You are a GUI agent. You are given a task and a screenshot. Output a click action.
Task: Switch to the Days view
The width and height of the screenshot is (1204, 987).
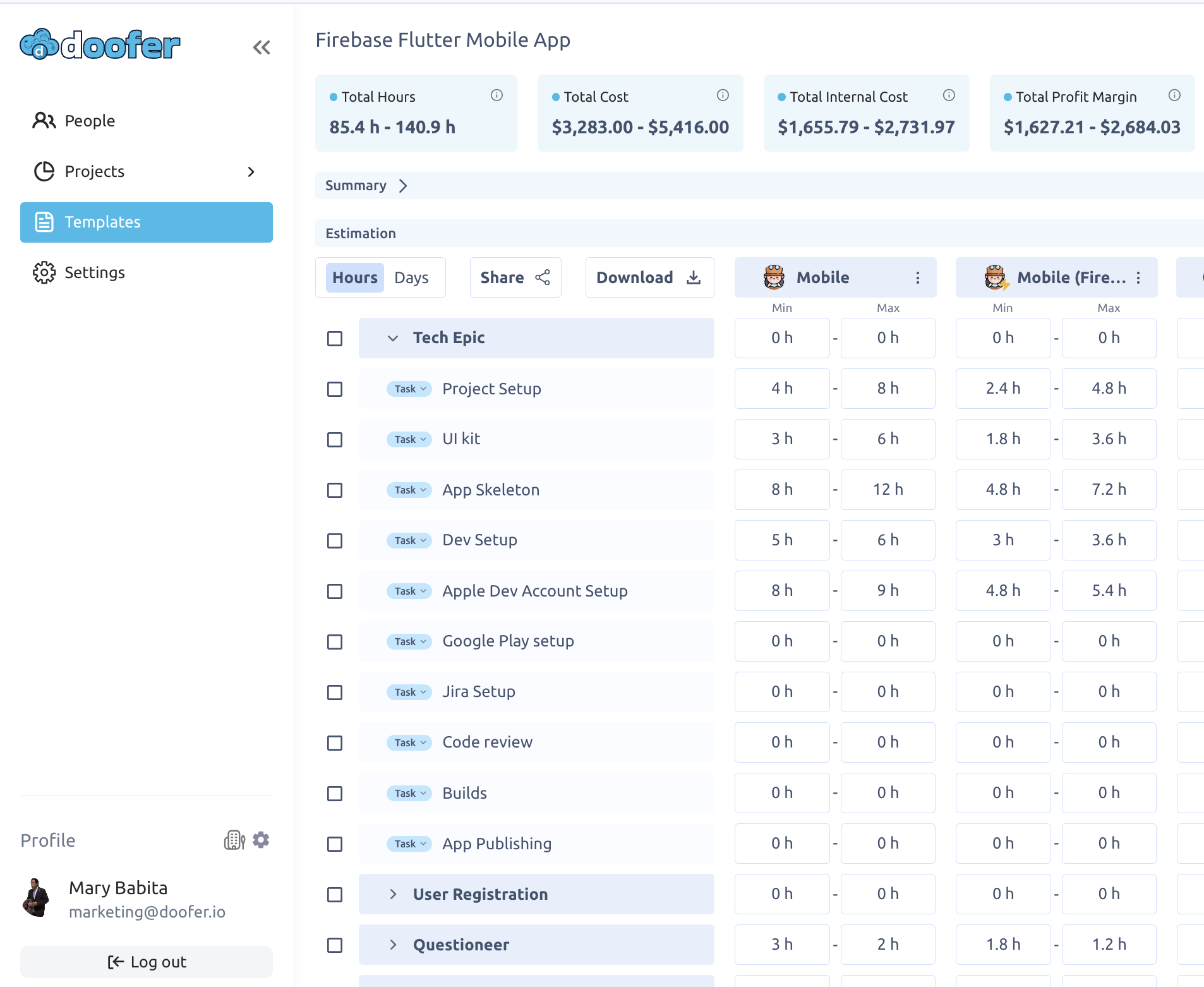(x=411, y=277)
